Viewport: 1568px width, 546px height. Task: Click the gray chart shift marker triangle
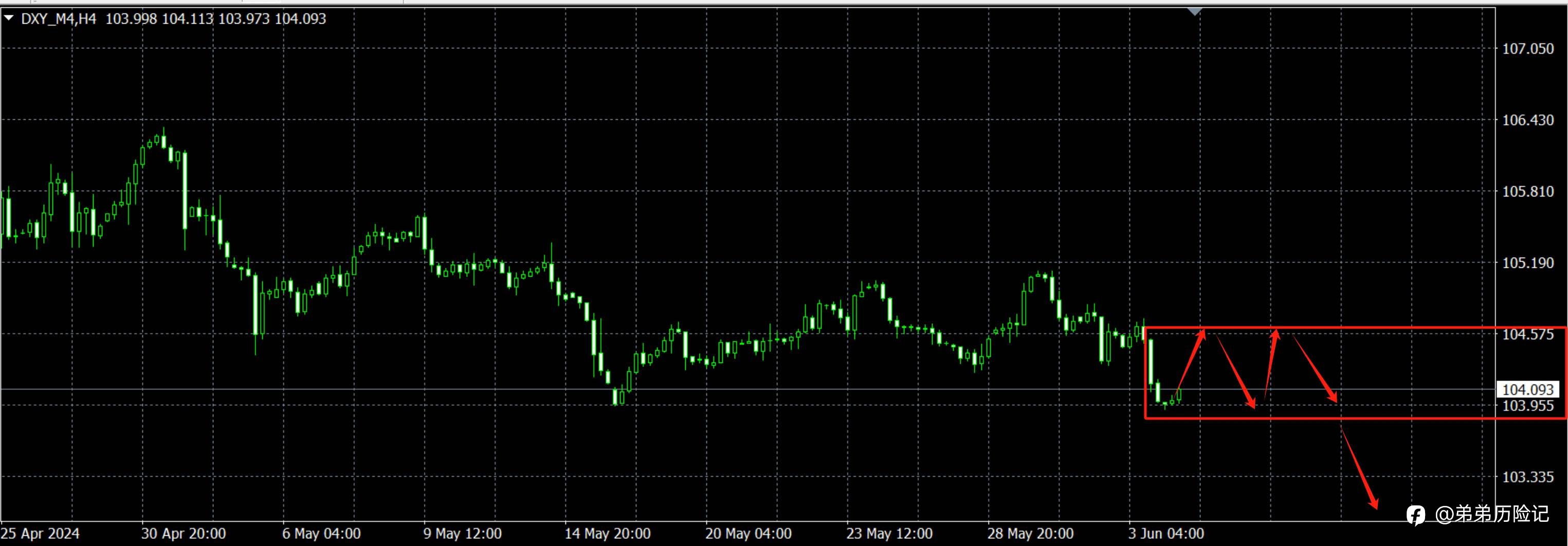tap(1195, 11)
